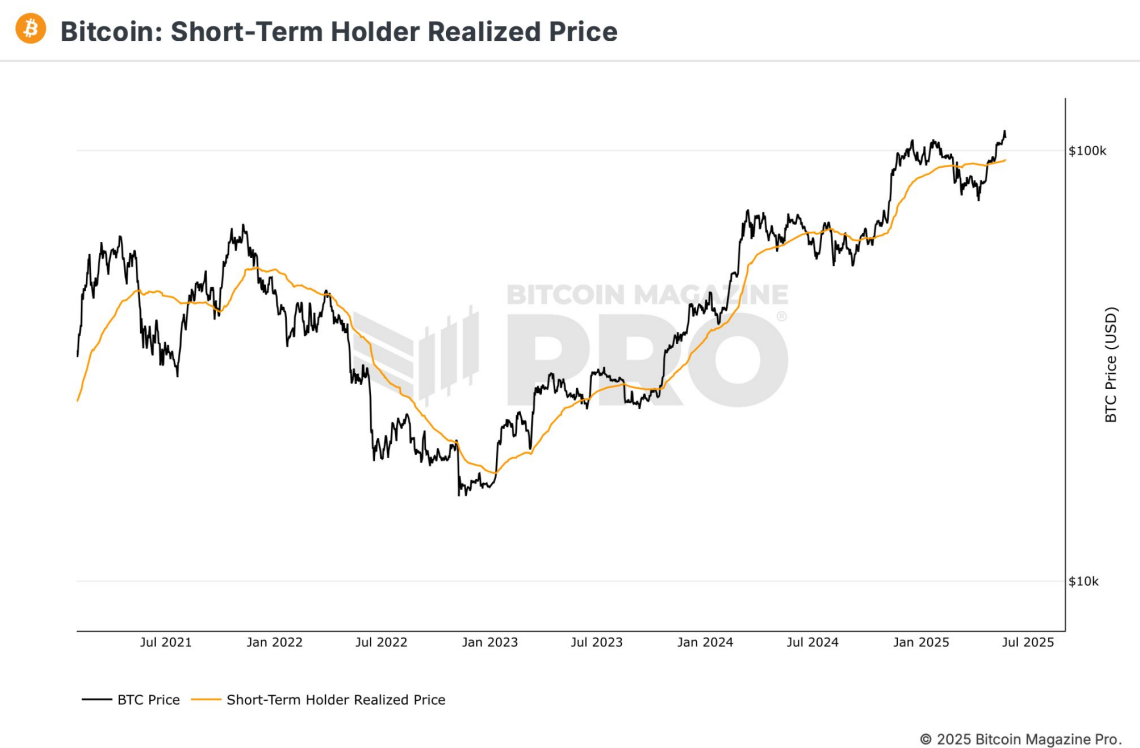
Task: Select the Jan 2024 x-axis label
Action: coord(705,642)
